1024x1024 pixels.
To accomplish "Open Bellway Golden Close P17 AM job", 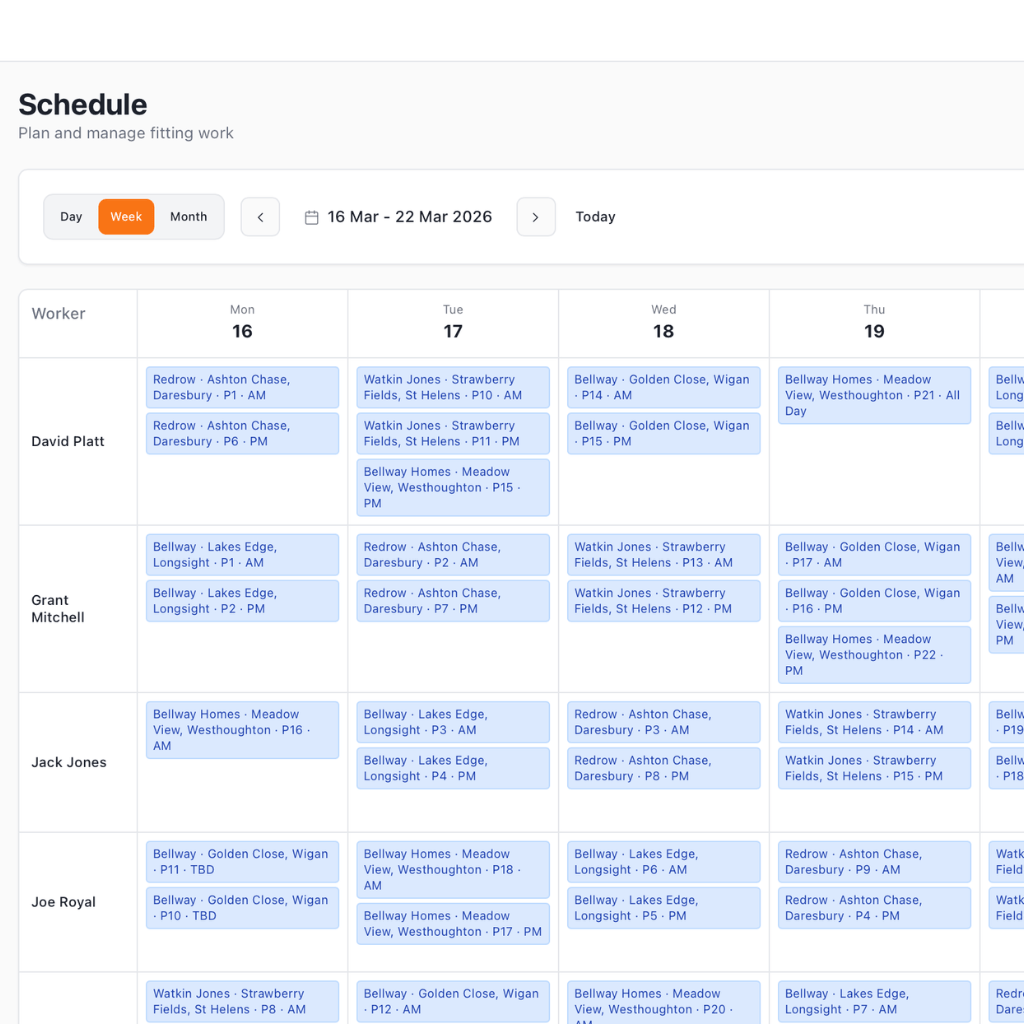I will pyautogui.click(x=874, y=554).
